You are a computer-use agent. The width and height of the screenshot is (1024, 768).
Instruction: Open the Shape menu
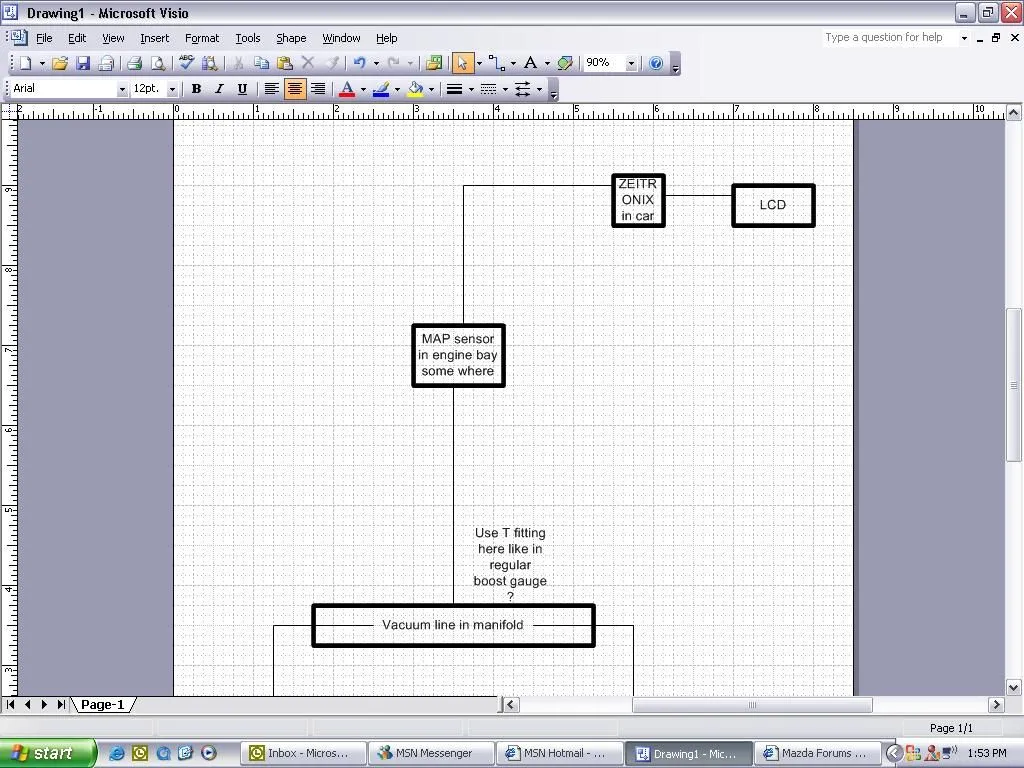pos(291,38)
